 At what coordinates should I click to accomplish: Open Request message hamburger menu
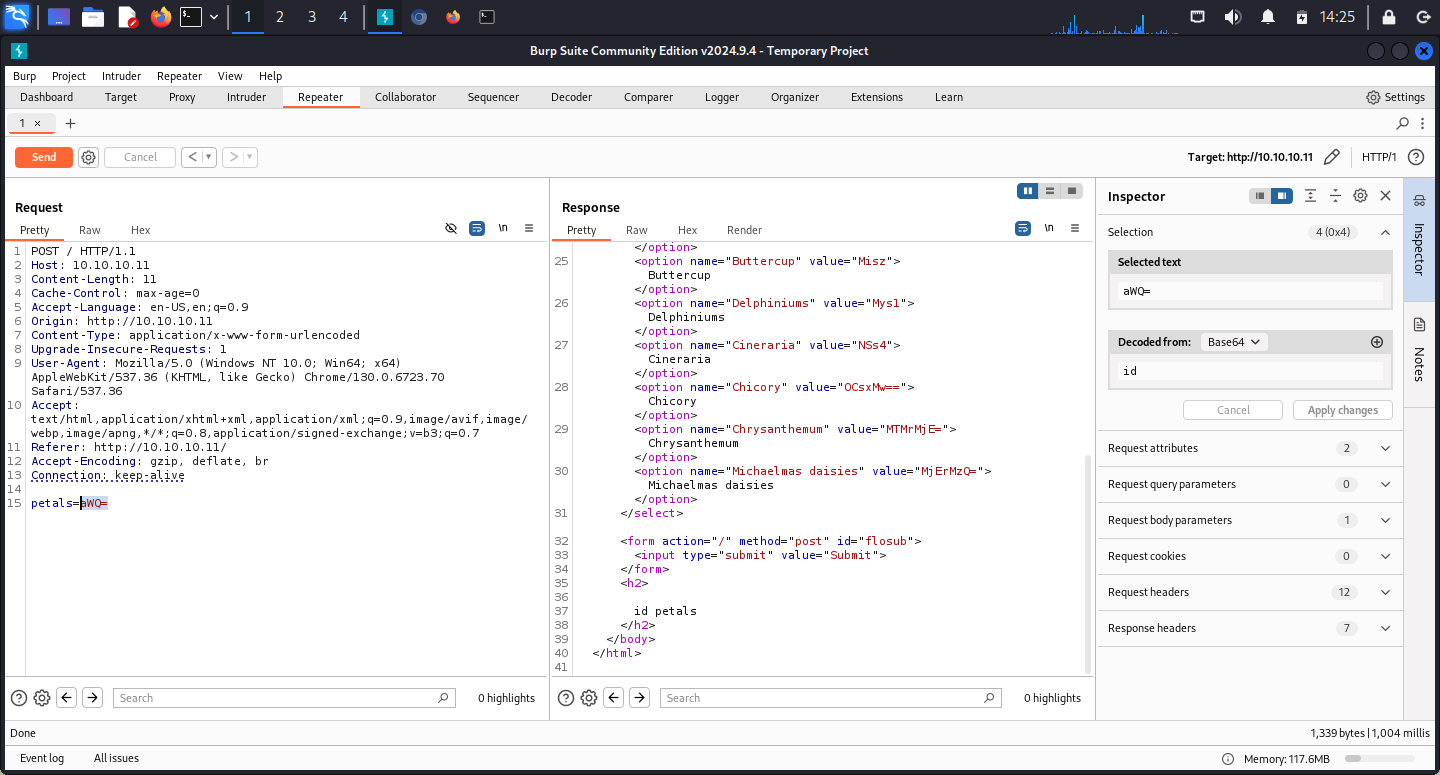[529, 229]
